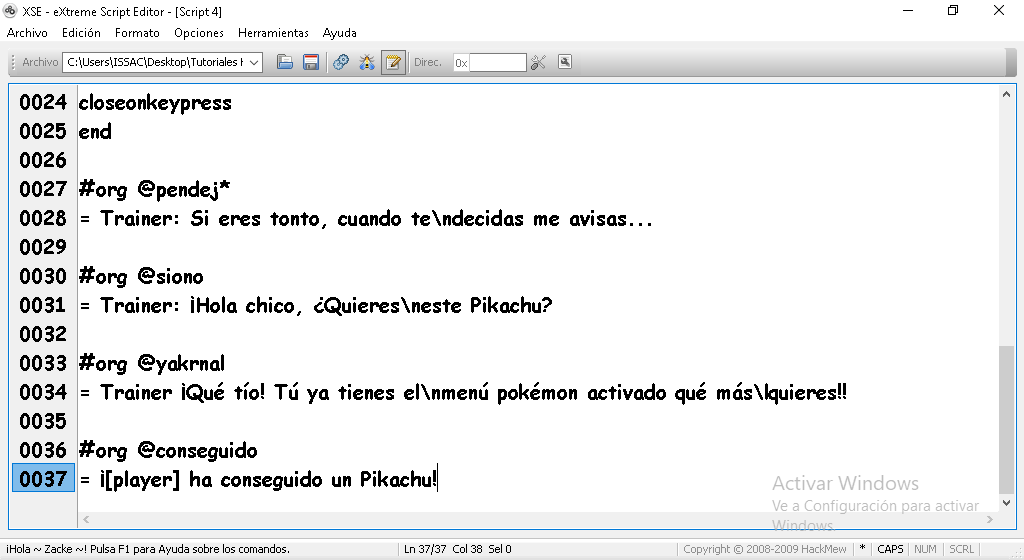Click the vertical scrollbar up arrow
The width and height of the screenshot is (1024, 560).
point(1007,94)
